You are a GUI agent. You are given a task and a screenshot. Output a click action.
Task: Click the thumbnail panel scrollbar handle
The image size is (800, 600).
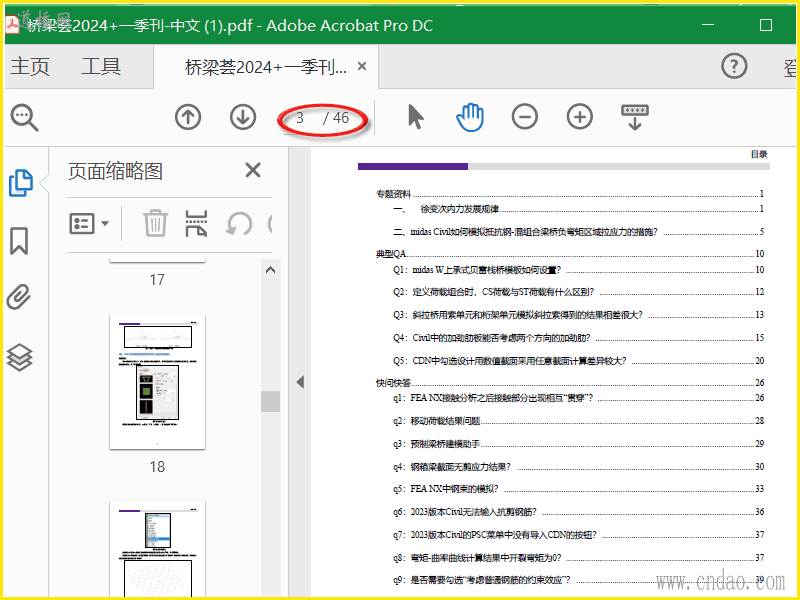point(270,402)
